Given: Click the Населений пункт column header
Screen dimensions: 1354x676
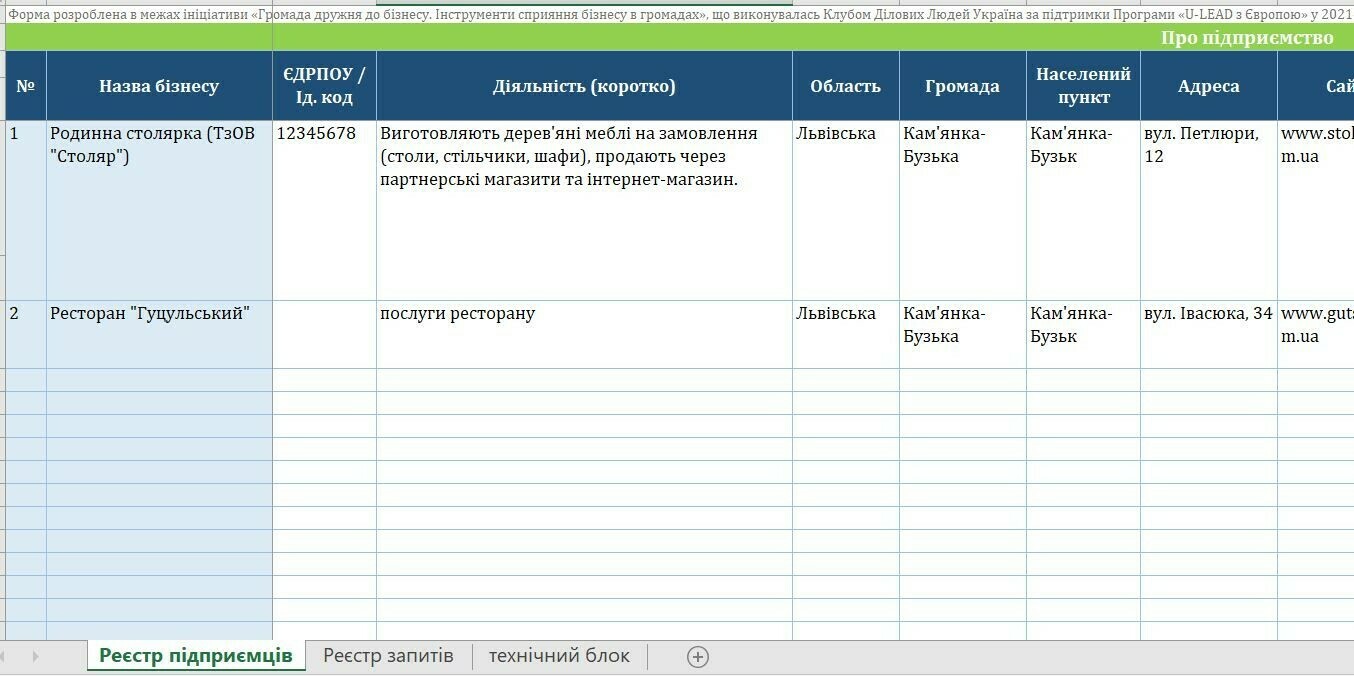Looking at the screenshot, I should (1083, 86).
